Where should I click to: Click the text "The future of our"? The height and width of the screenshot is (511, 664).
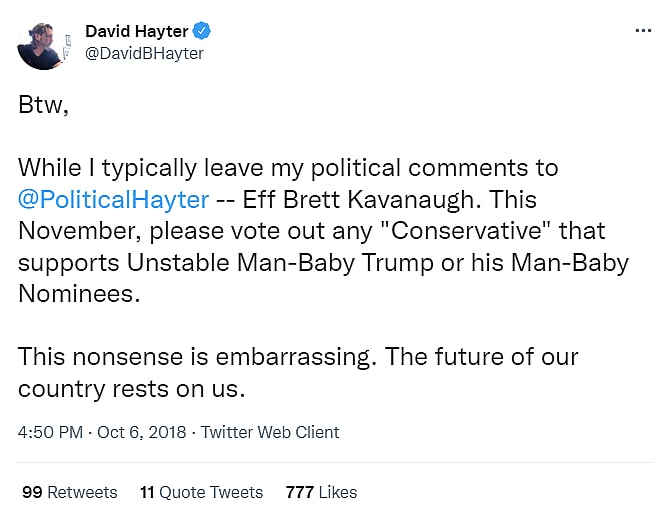(x=478, y=358)
